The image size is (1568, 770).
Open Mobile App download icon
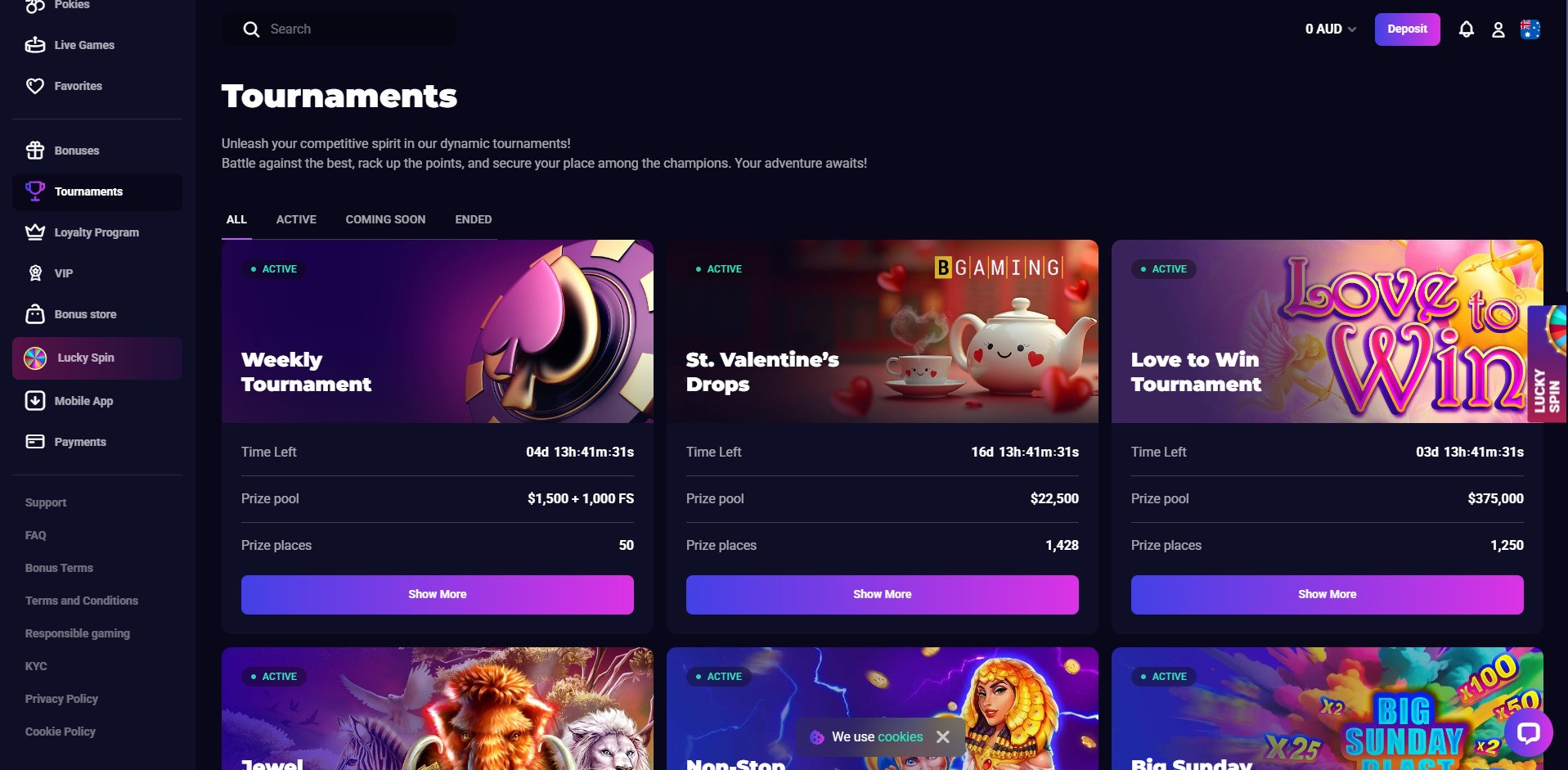pyautogui.click(x=35, y=401)
